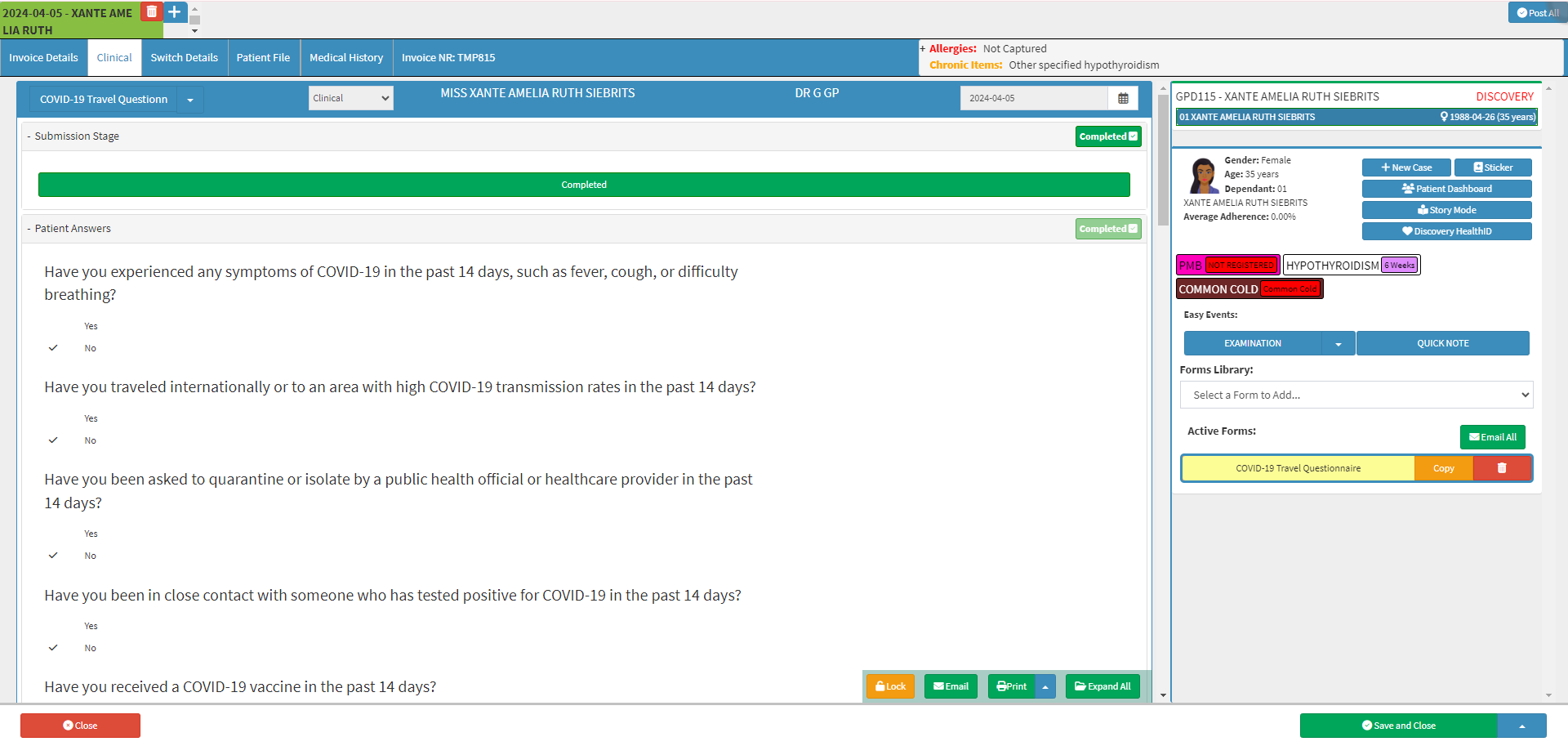The height and width of the screenshot is (746, 1568).
Task: Select No for the COVID-19 symptoms question
Action: pos(90,348)
